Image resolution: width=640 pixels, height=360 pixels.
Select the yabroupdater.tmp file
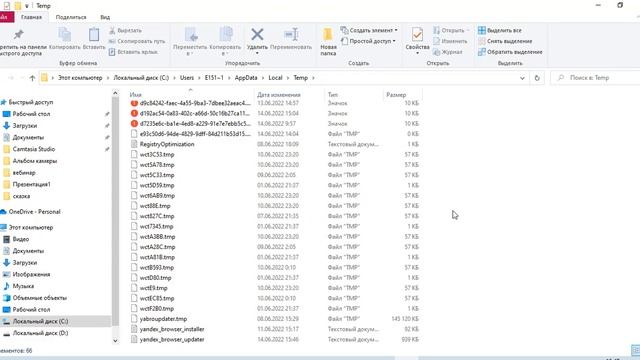tap(163, 319)
